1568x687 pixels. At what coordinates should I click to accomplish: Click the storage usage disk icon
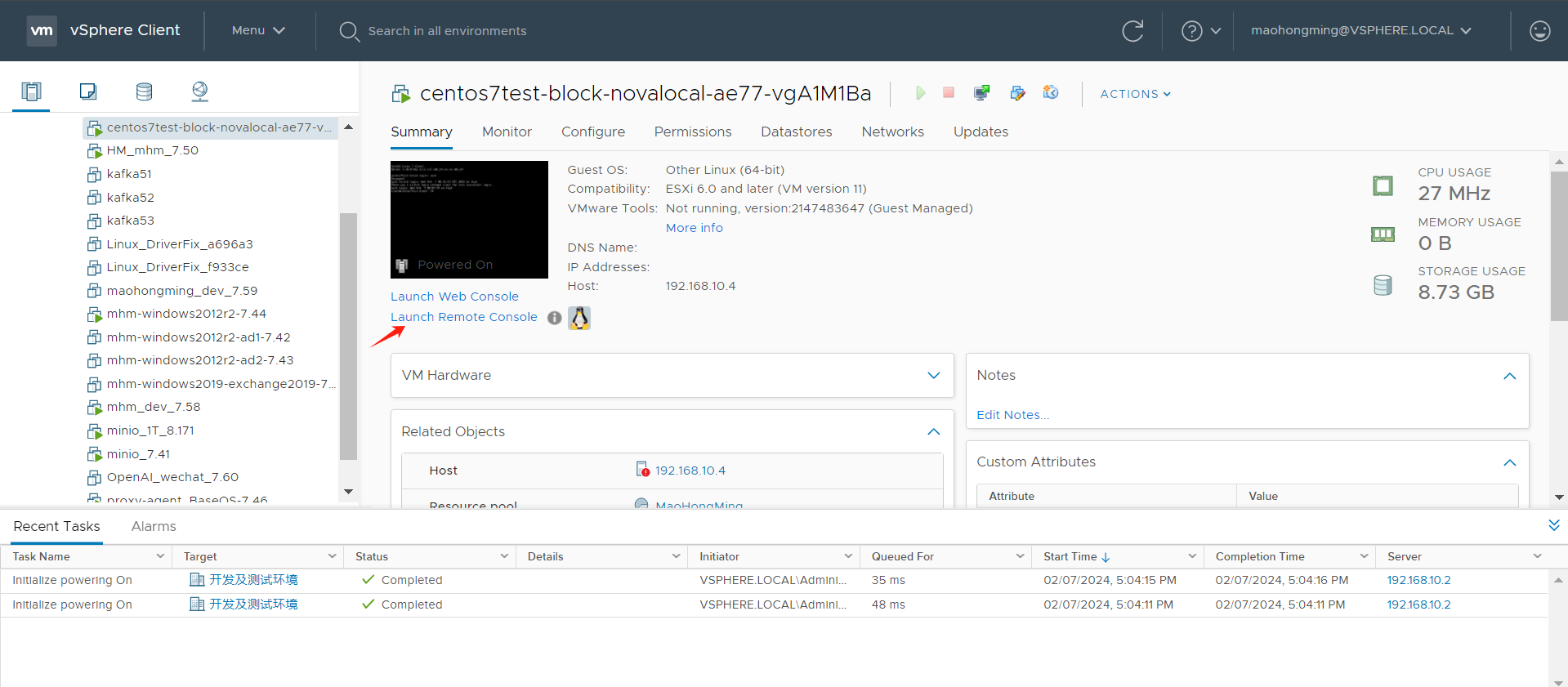pyautogui.click(x=1383, y=285)
